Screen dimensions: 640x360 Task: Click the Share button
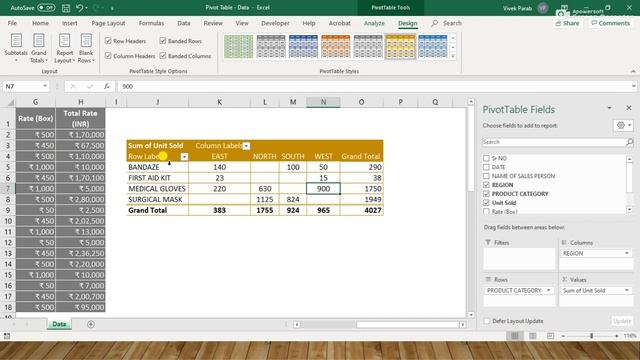coord(567,23)
